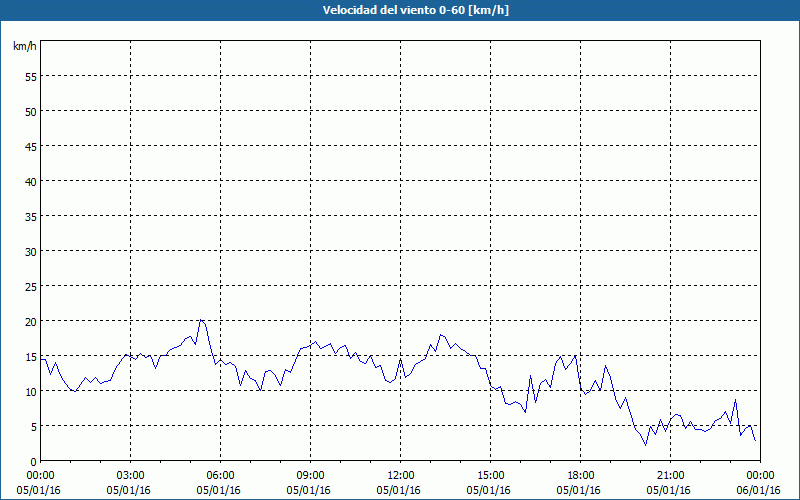Click the y-axis value 30
The image size is (800, 500).
tap(31, 252)
